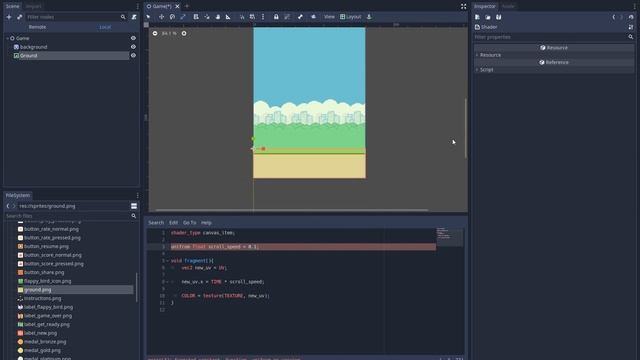Click the anchor icon after Layout
The width and height of the screenshot is (640, 360).
pos(369,17)
